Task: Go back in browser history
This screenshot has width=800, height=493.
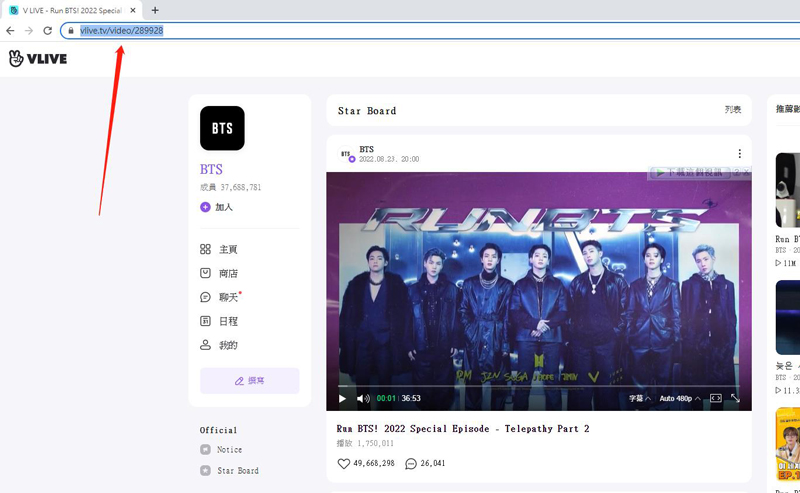Action: [x=10, y=31]
